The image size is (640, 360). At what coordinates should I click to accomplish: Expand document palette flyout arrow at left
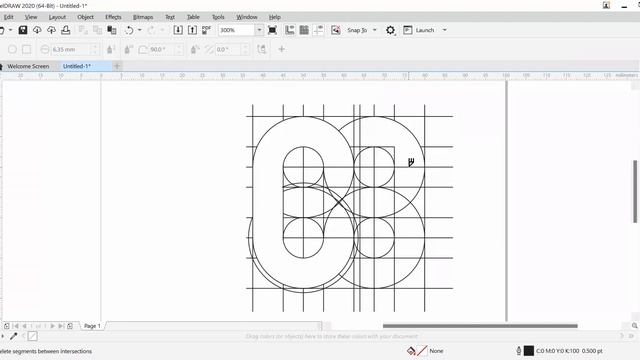[x=3, y=336]
